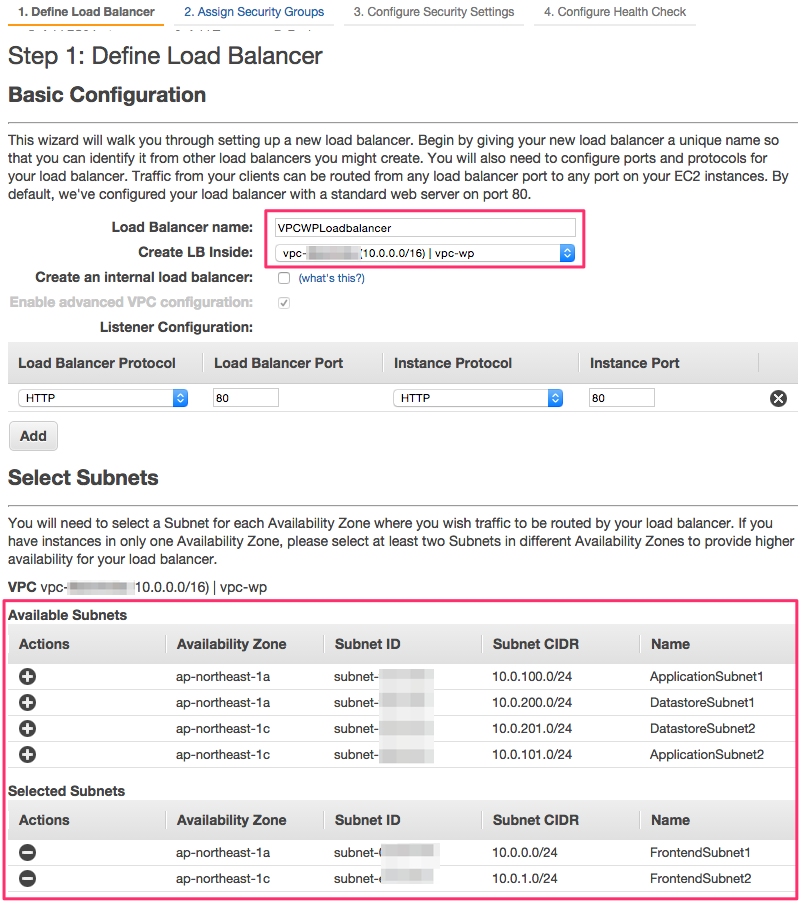This screenshot has height=905, width=807.
Task: Focus the Instance Port input field
Action: [621, 398]
